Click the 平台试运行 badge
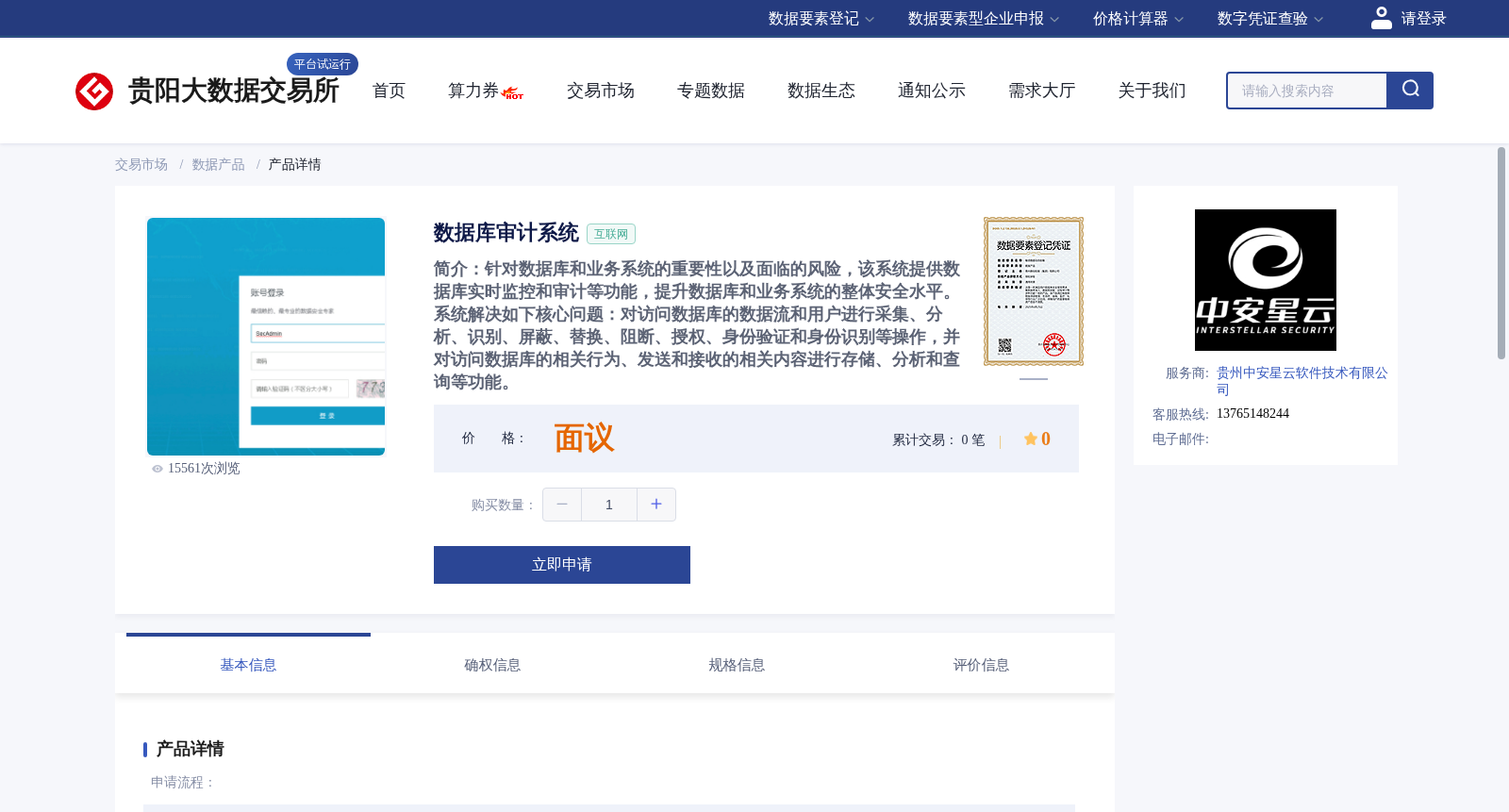Viewport: 1509px width, 812px height. (323, 64)
